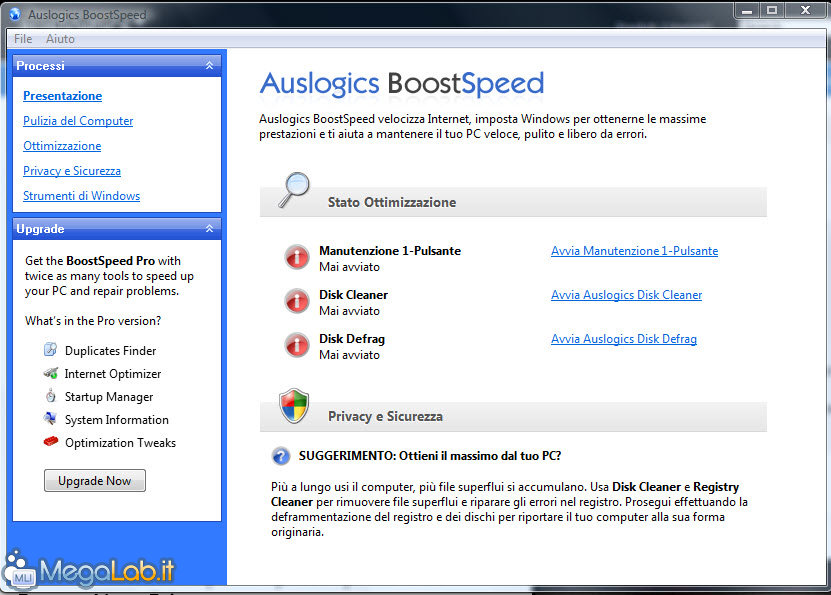
Task: Open Strumenti di Windows
Action: coord(82,196)
